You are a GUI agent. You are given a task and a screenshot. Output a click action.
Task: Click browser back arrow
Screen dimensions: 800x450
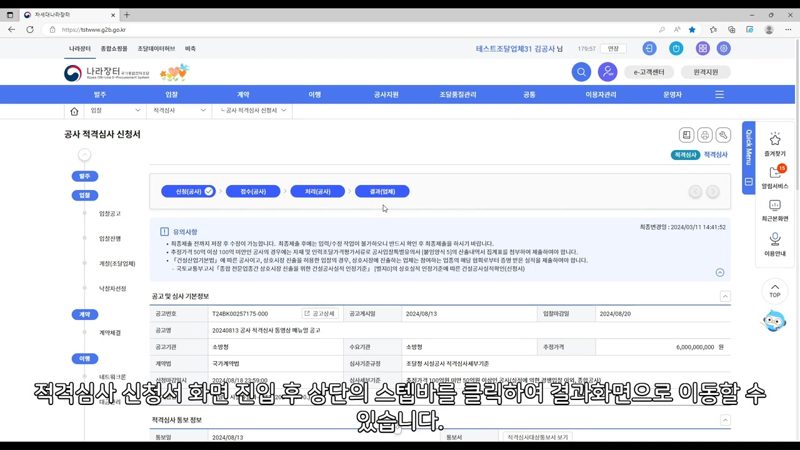coord(11,30)
